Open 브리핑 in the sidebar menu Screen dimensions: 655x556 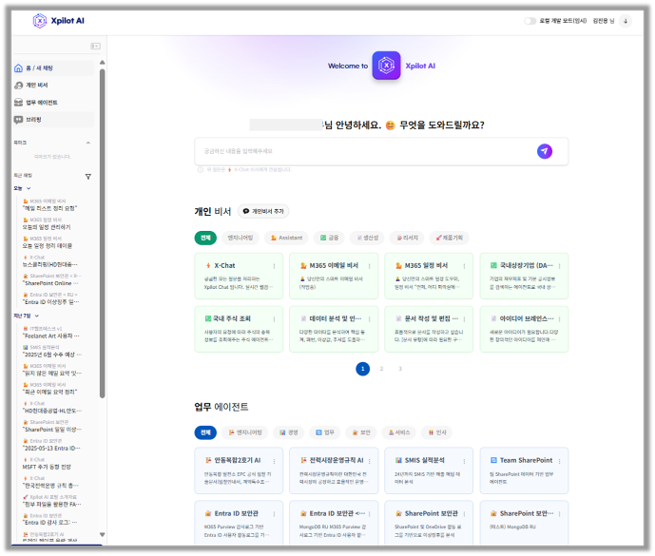click(54, 119)
